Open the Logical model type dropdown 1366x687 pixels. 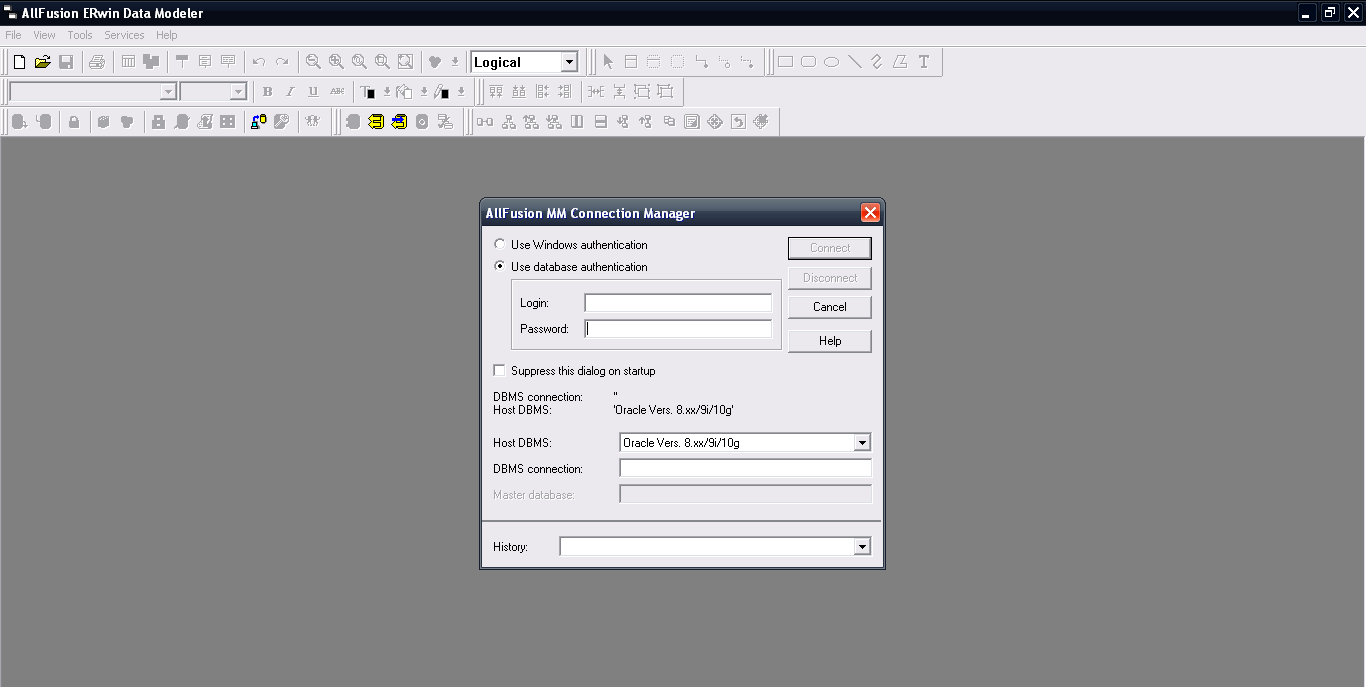569,62
